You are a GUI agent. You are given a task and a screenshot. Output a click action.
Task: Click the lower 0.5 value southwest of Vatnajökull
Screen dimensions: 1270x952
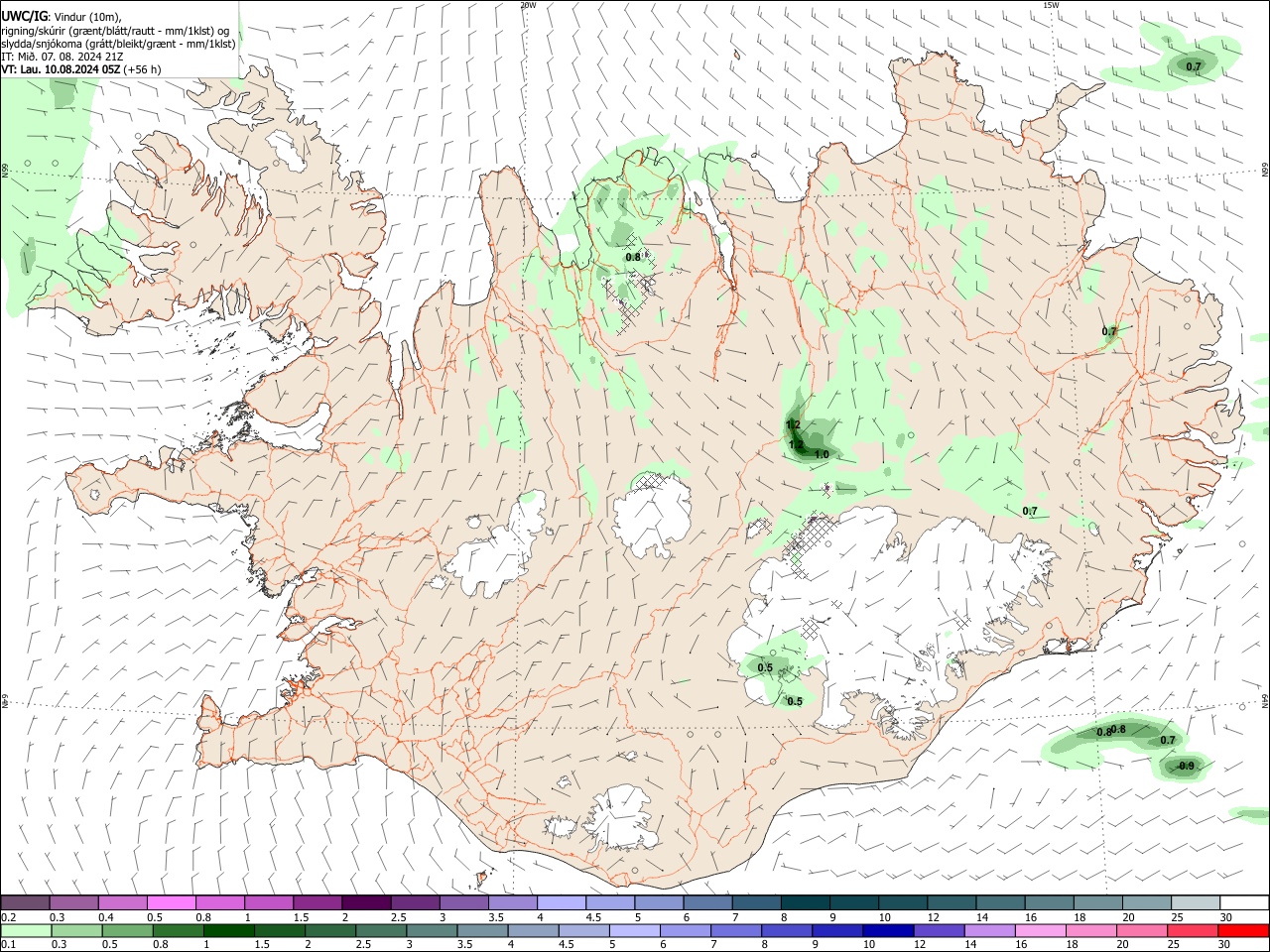click(795, 702)
